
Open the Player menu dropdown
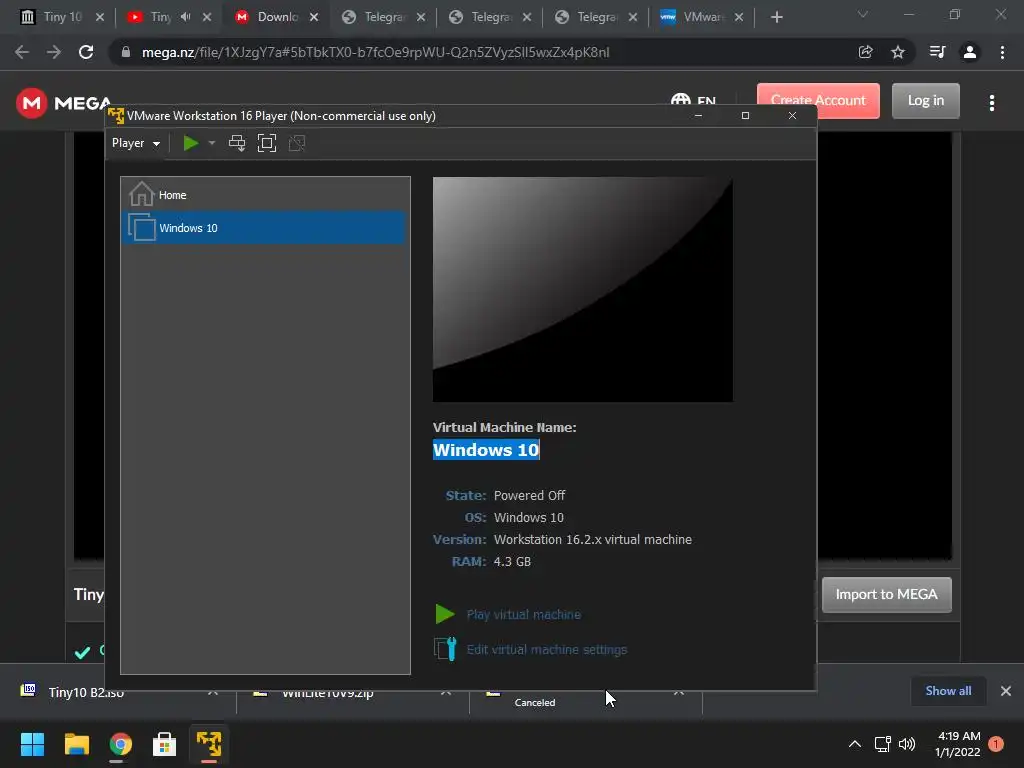136,143
